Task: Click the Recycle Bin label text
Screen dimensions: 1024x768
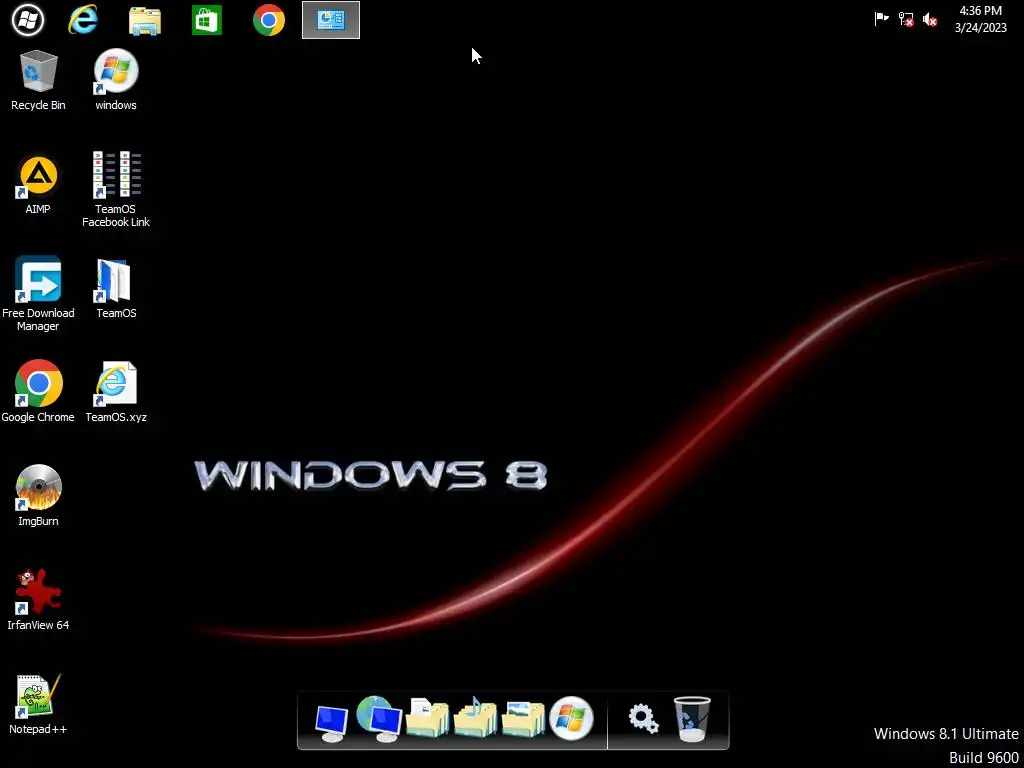Action: coord(38,105)
